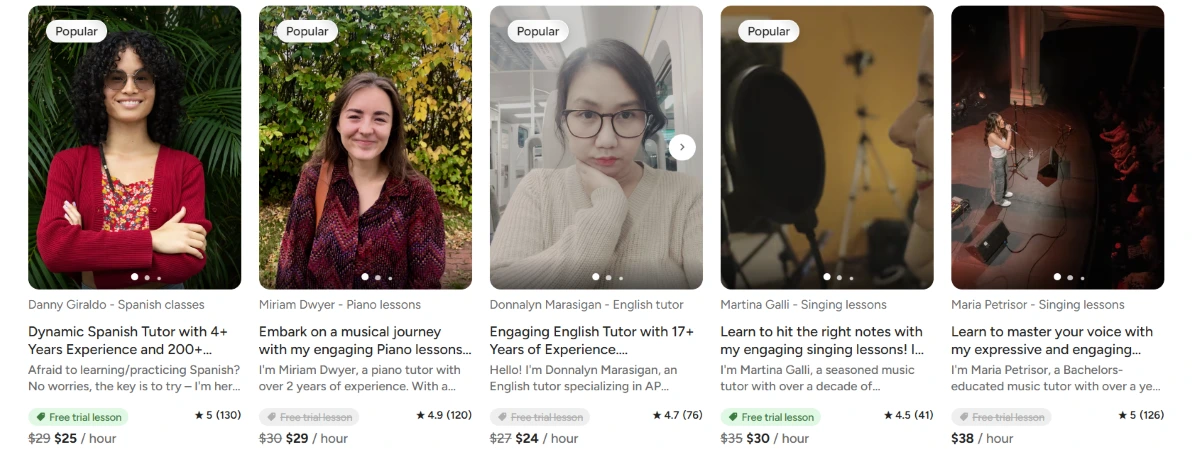Click crossed-out Free trial lesson badge for Donnalyn

[x=540, y=417]
